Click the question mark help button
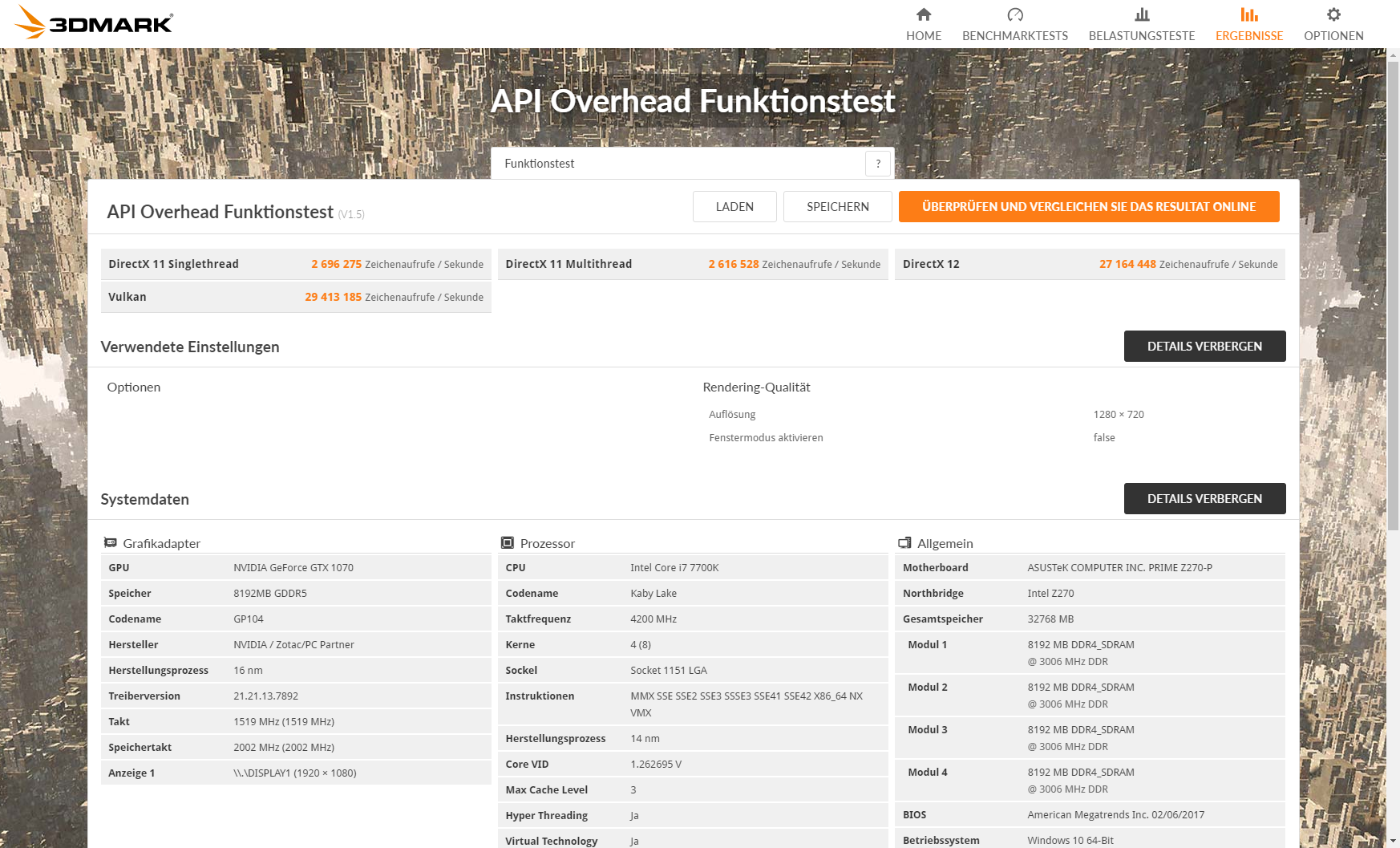 [878, 164]
